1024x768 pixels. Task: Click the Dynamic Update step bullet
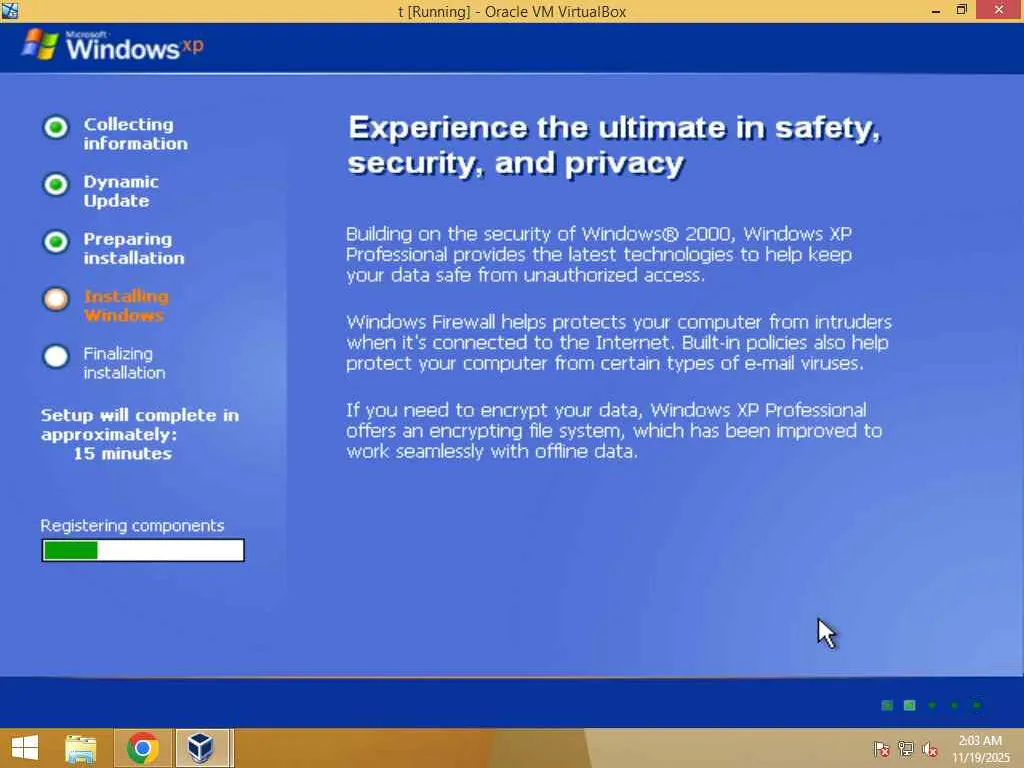coord(56,185)
